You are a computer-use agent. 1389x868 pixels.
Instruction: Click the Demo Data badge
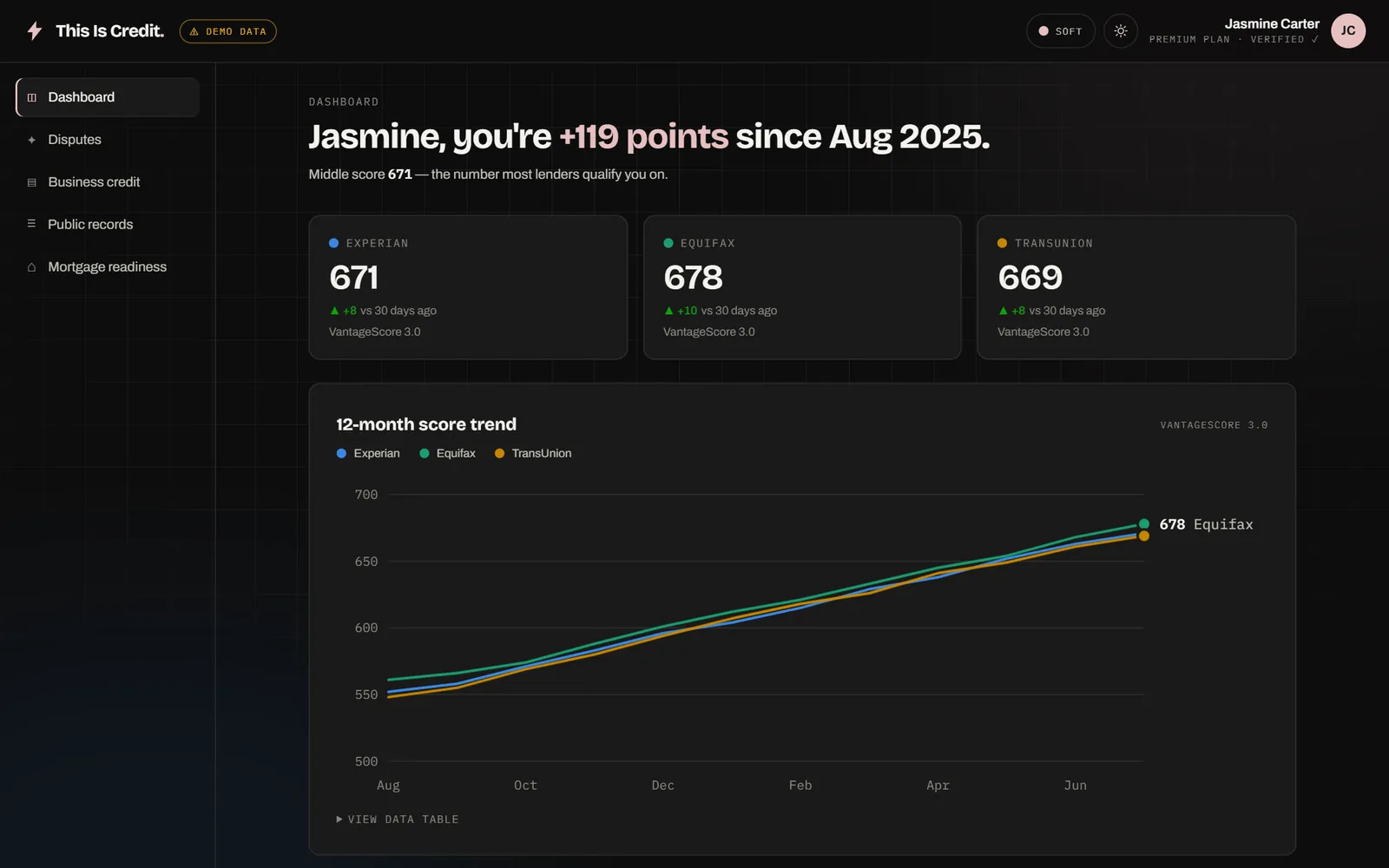tap(228, 31)
